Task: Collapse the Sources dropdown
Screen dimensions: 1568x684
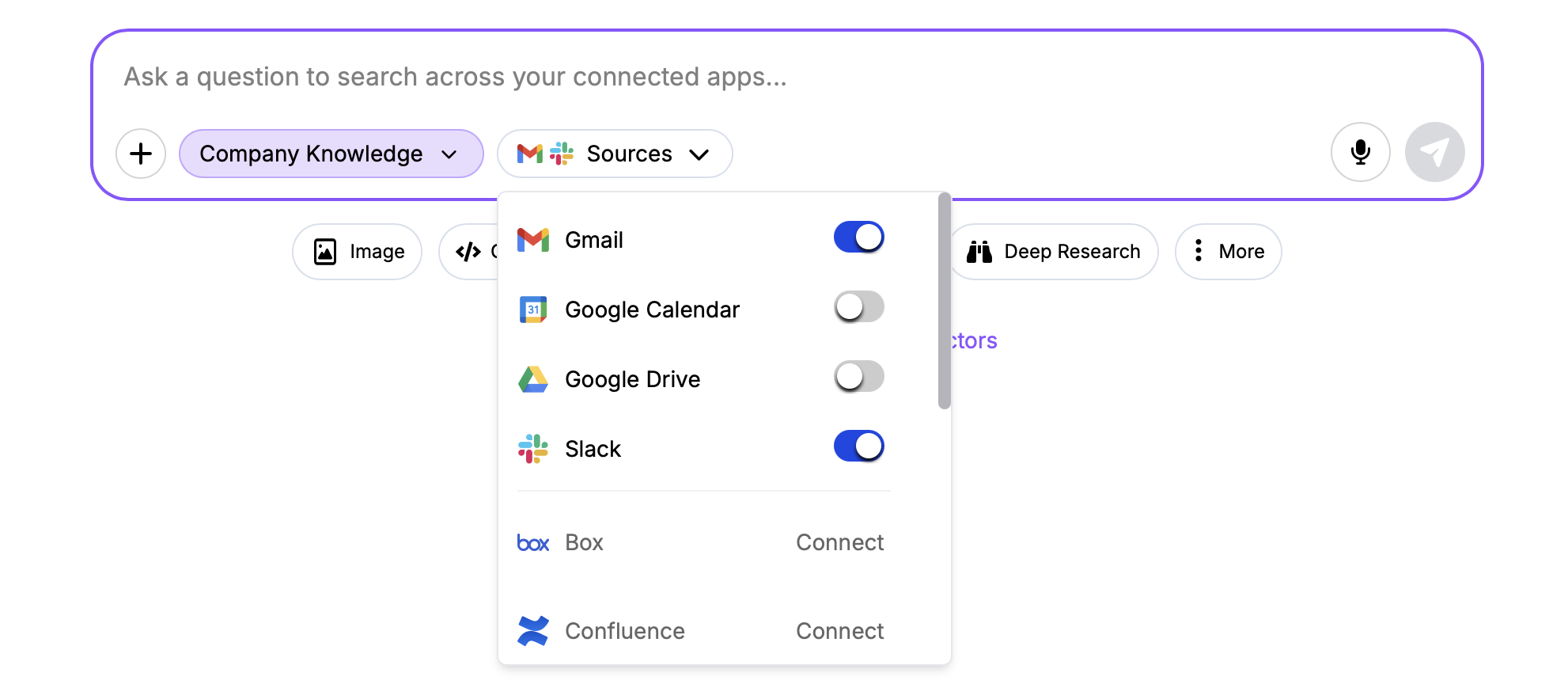Action: [x=615, y=154]
